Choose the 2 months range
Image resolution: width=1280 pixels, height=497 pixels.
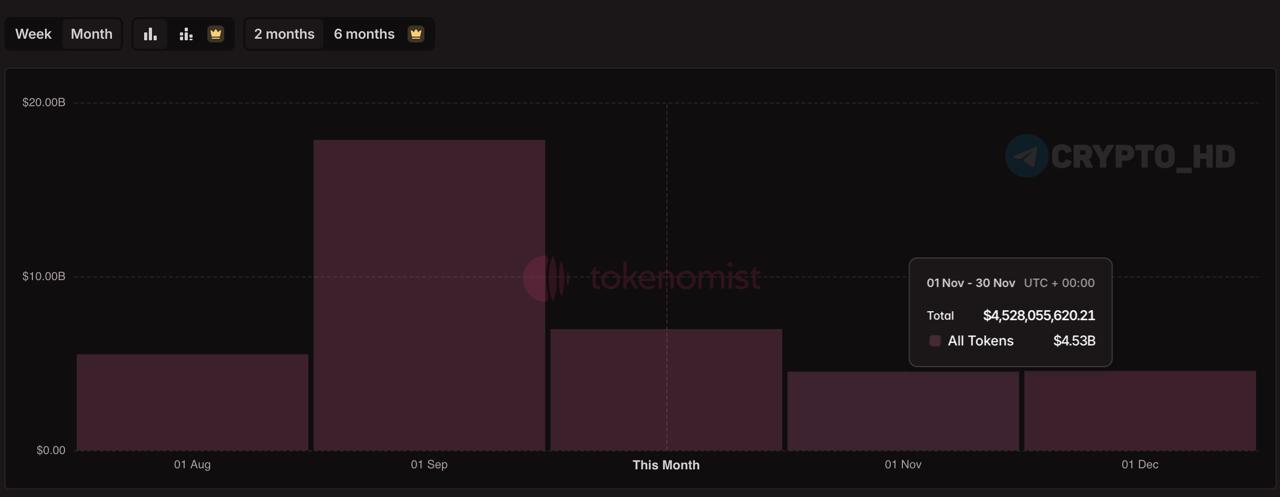[x=284, y=34]
